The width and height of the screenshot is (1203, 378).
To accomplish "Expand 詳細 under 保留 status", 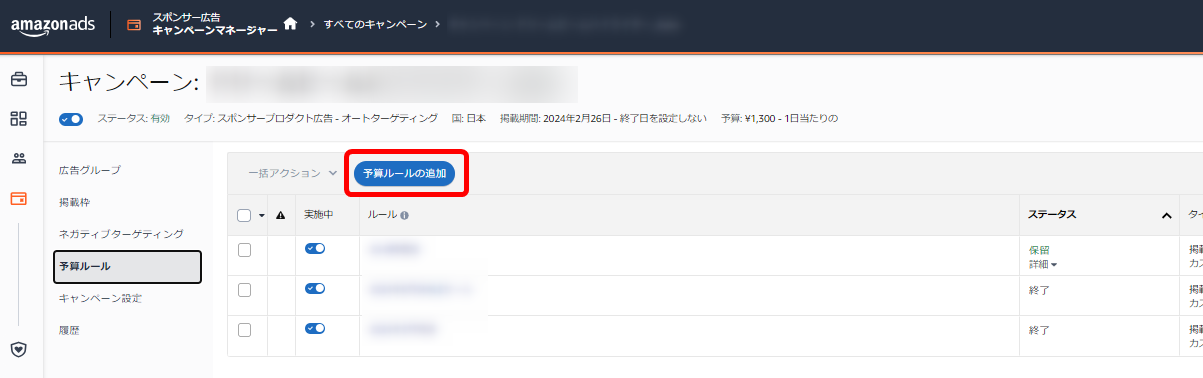I will 1043,264.
